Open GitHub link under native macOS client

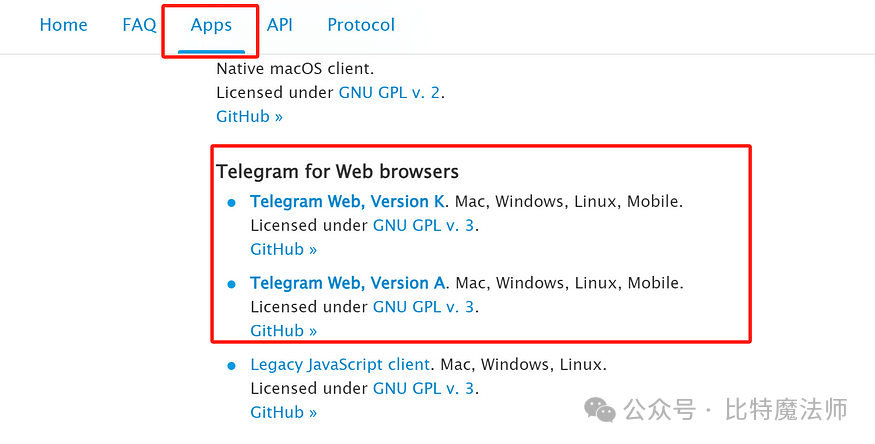pyautogui.click(x=249, y=117)
